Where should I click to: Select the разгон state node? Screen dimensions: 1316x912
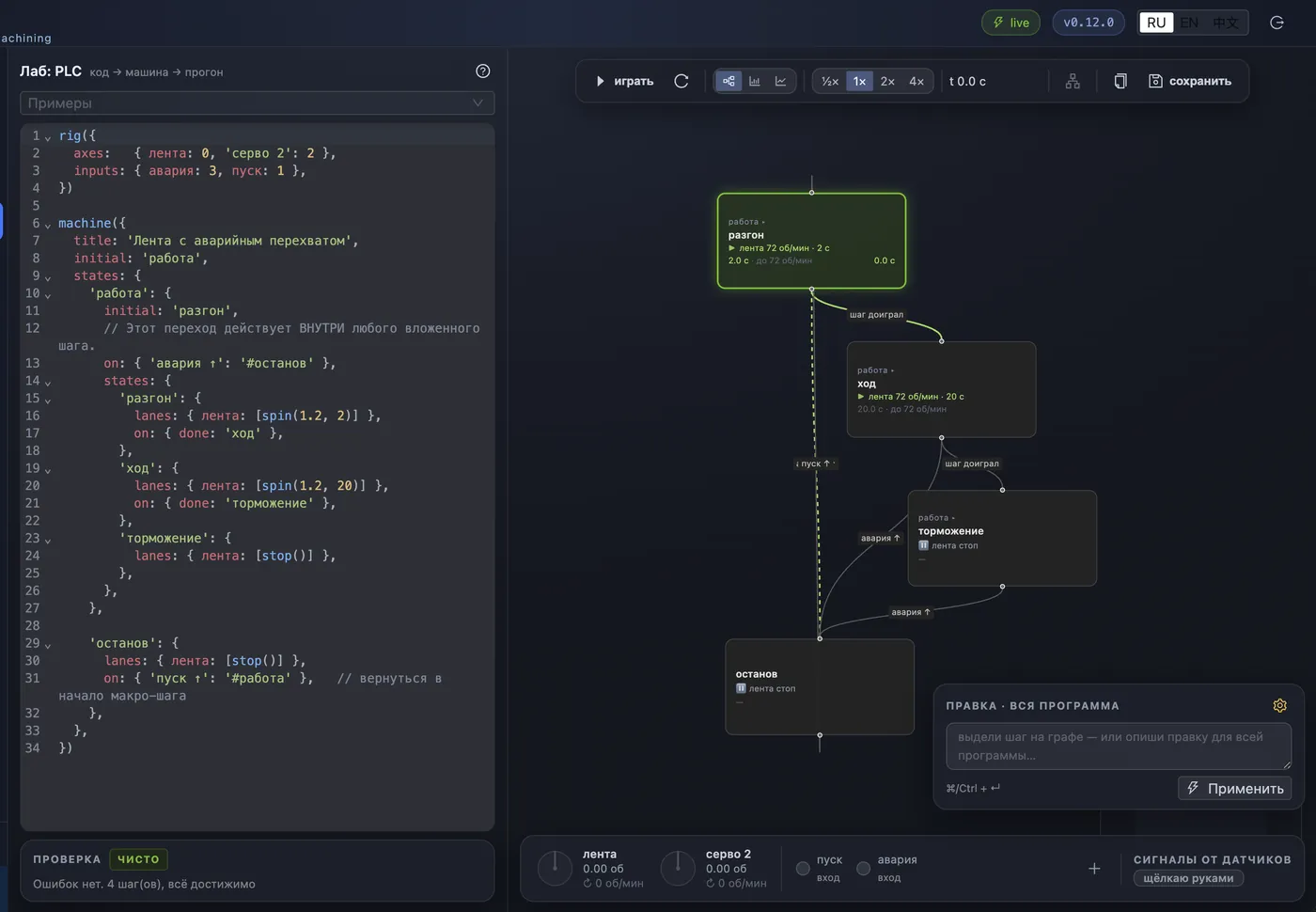(811, 241)
